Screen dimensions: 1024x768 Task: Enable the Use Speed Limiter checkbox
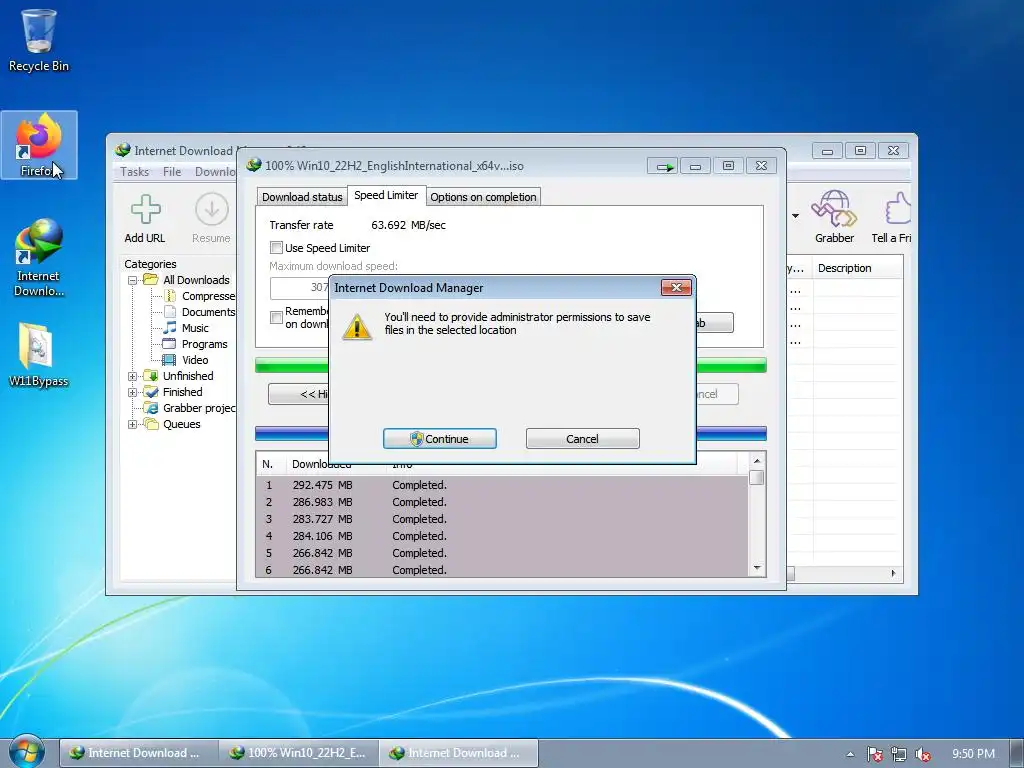pos(276,248)
